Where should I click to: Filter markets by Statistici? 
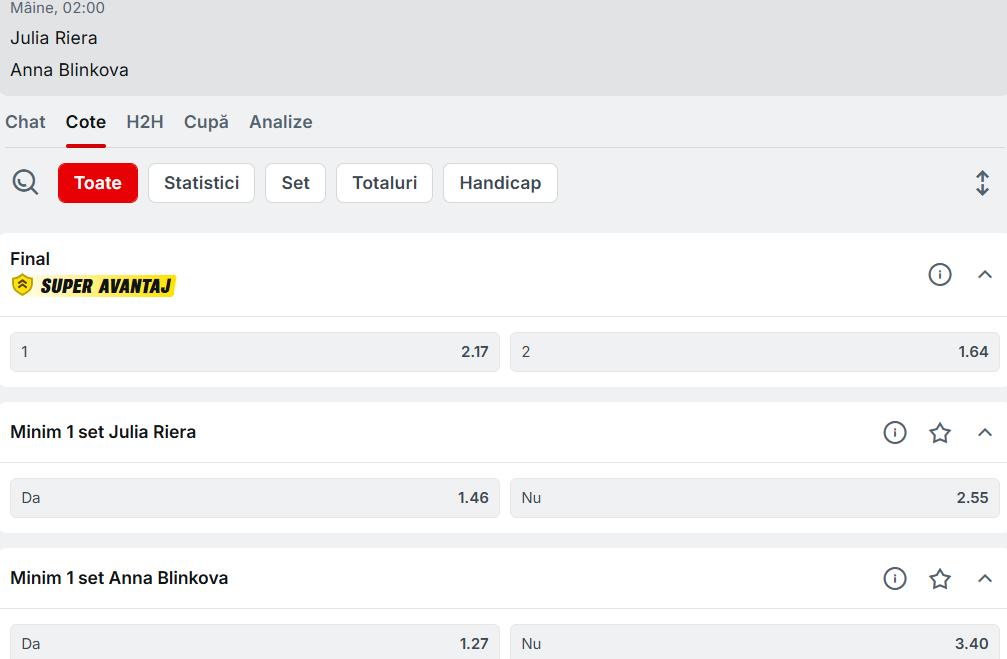tap(201, 183)
